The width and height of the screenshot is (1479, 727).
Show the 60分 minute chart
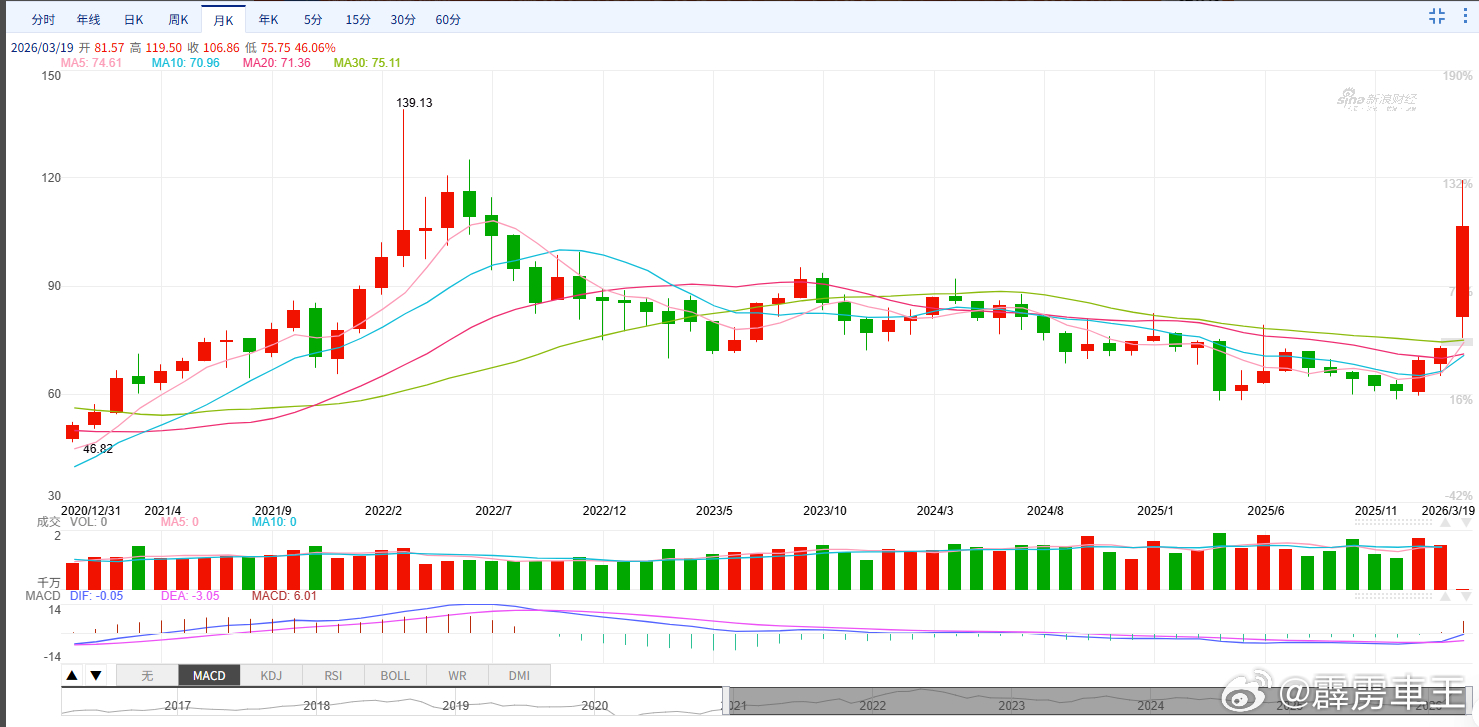(448, 20)
